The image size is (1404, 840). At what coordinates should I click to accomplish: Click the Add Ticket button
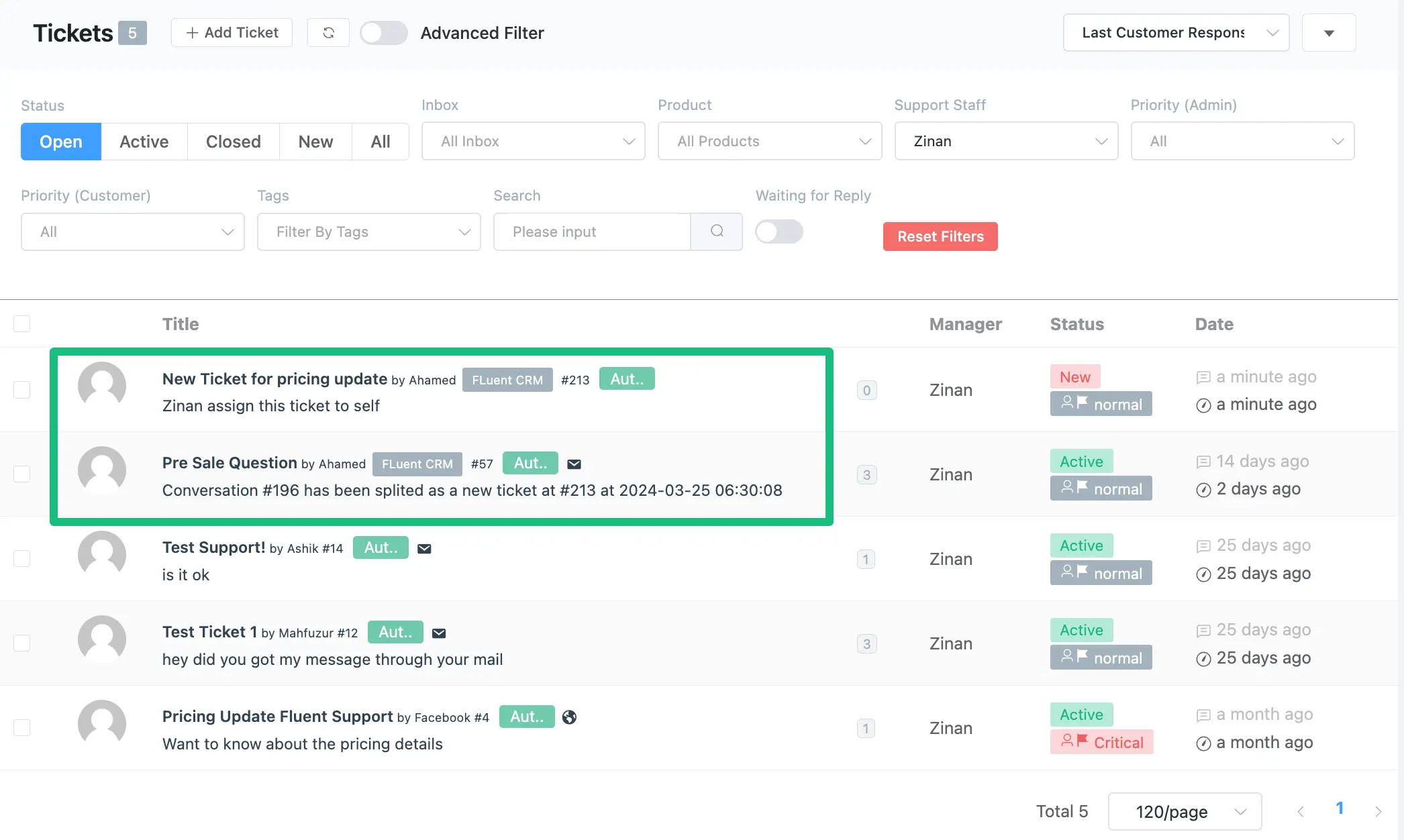tap(232, 32)
